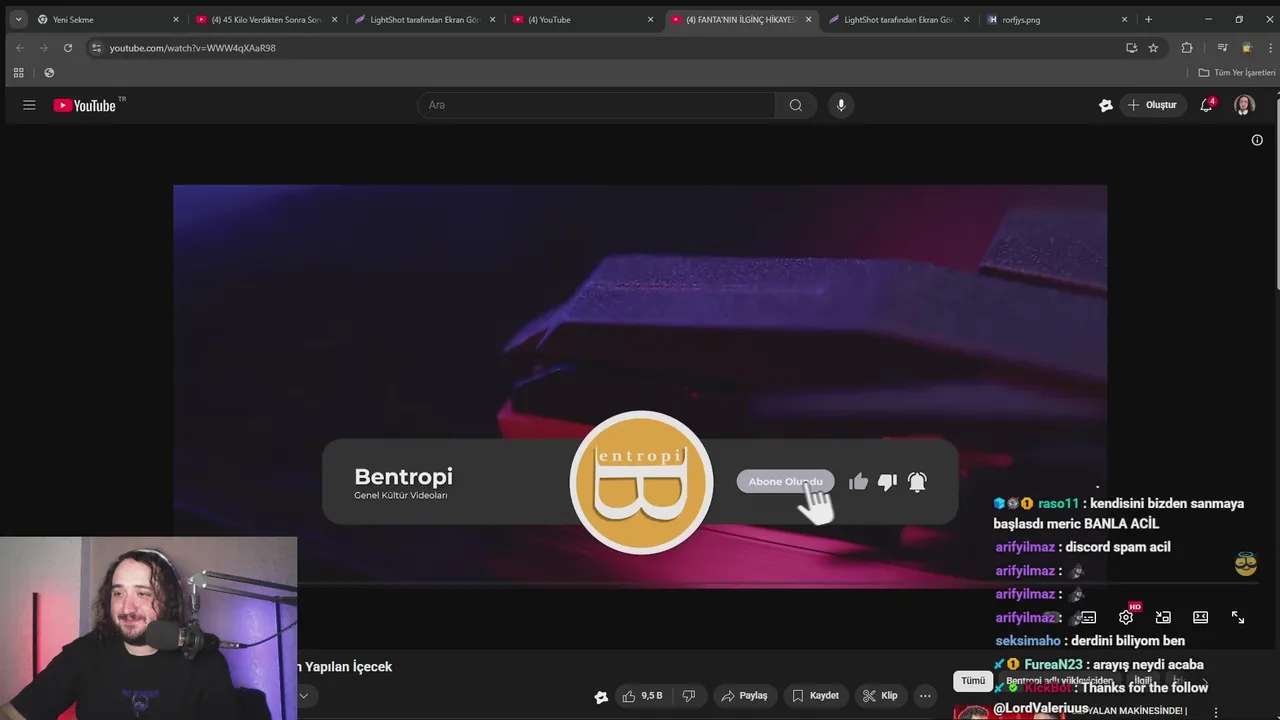Screen dimensions: 1280x720
Task: Start voice search with microphone icon
Action: click(x=841, y=105)
